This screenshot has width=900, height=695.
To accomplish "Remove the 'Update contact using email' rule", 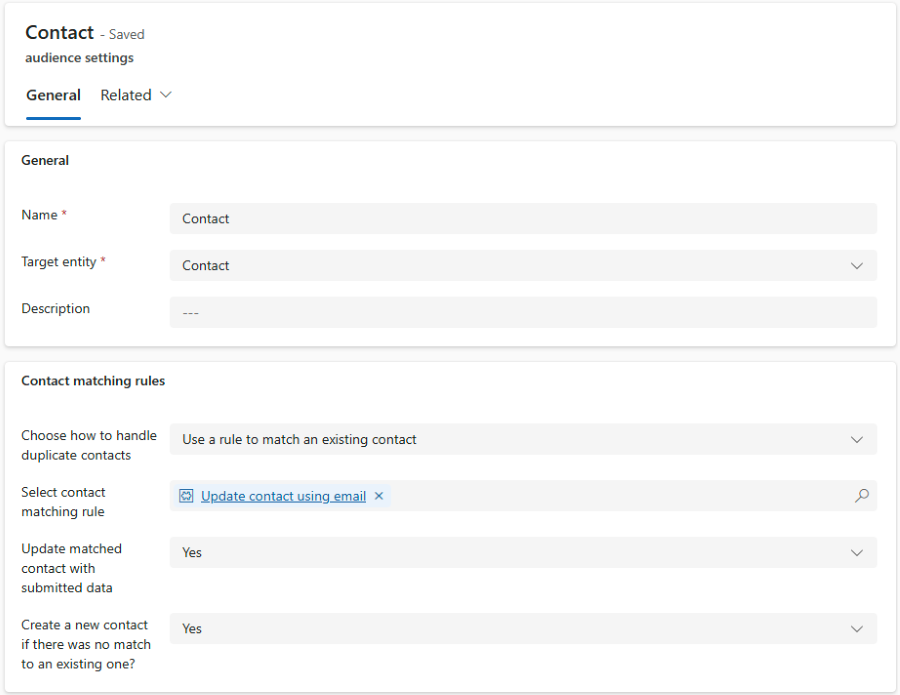I will [379, 496].
